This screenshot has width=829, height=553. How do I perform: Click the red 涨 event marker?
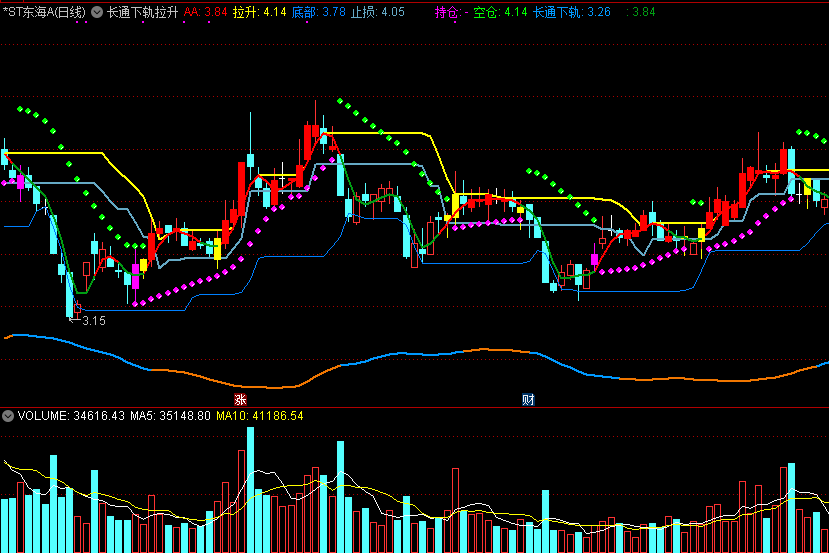click(240, 400)
